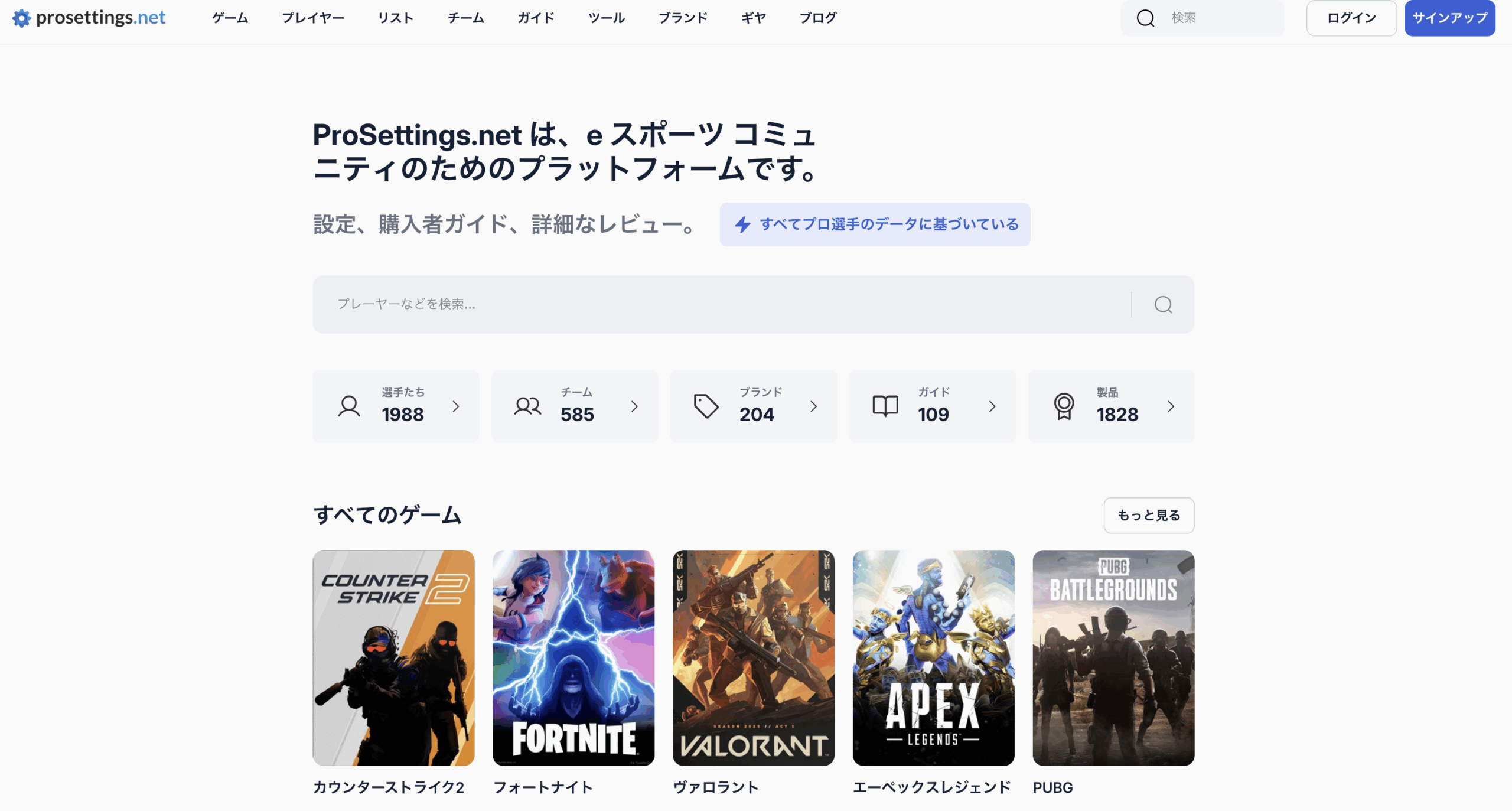1512x811 pixels.
Task: Click the award badge icon in the 製品 card
Action: coord(1064,406)
